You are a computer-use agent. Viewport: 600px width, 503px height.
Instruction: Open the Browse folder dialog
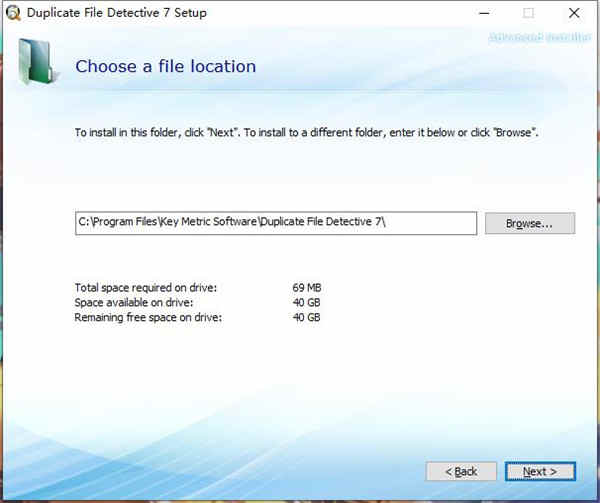click(530, 223)
